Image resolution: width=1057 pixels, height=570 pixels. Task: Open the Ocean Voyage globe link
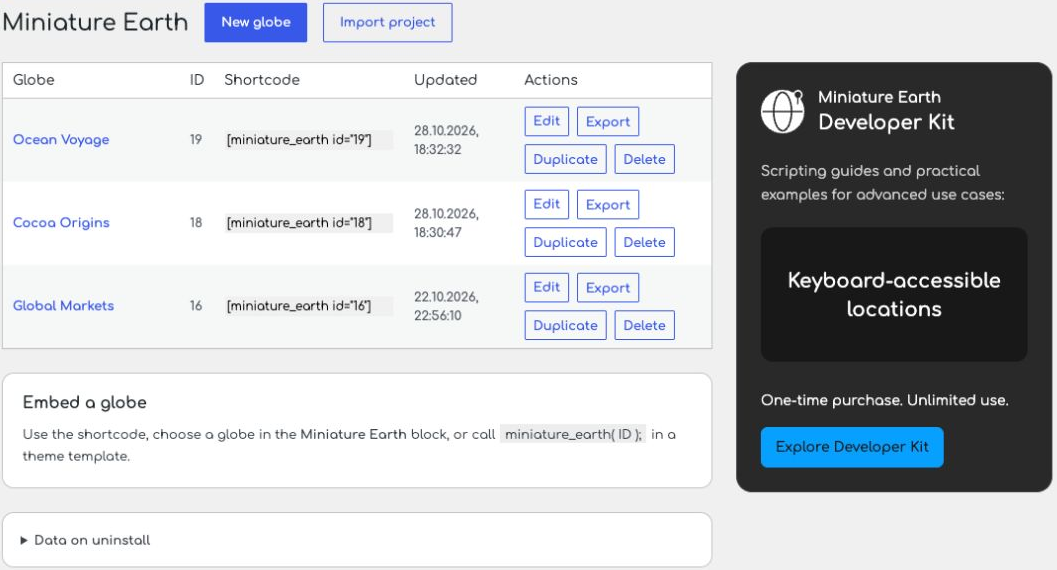pyautogui.click(x=61, y=139)
